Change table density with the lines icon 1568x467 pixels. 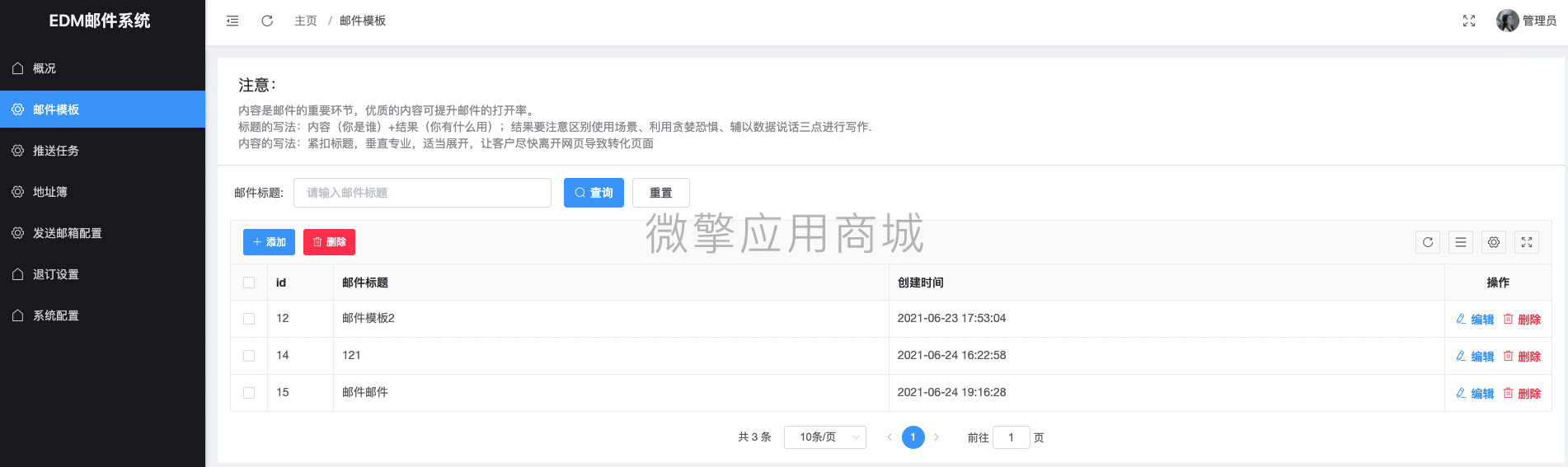1461,242
